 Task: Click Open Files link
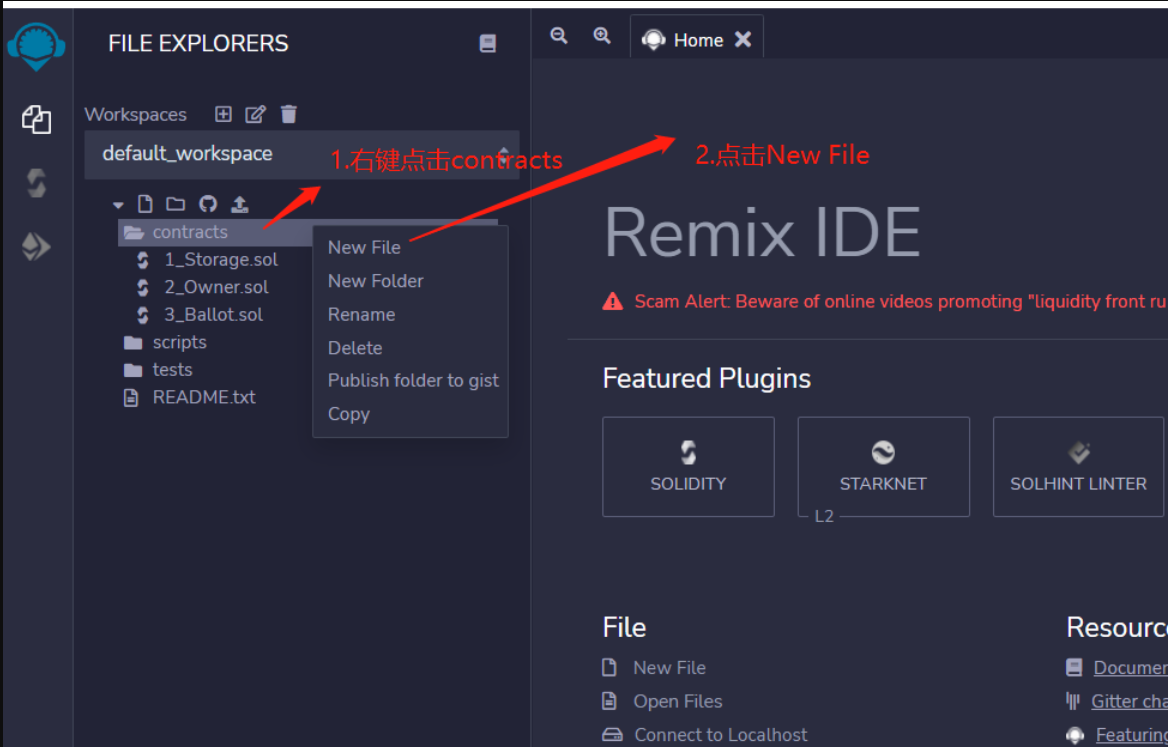pos(678,702)
